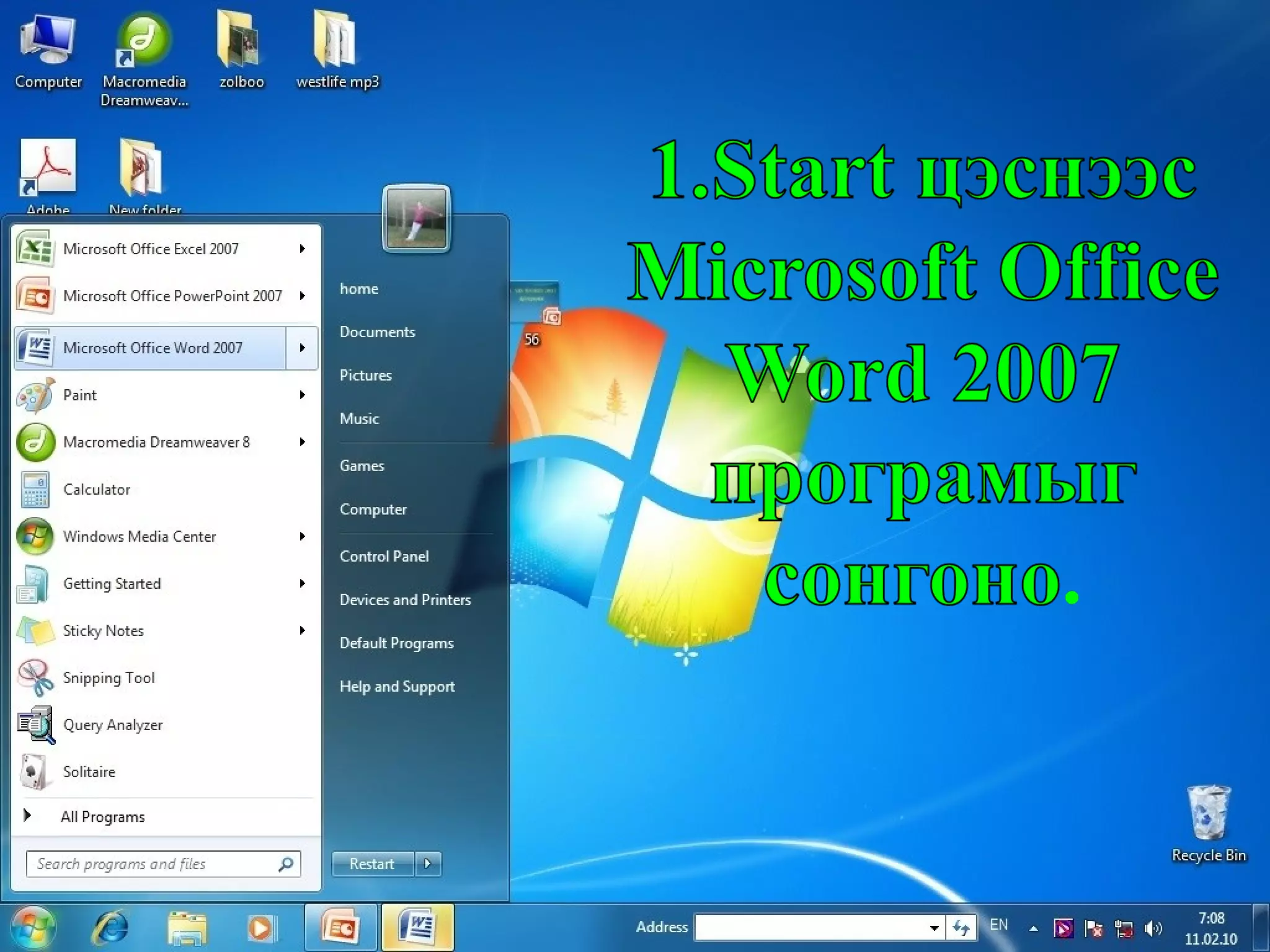This screenshot has width=1270, height=952.
Task: Click EN language indicator in taskbar
Action: pyautogui.click(x=998, y=925)
